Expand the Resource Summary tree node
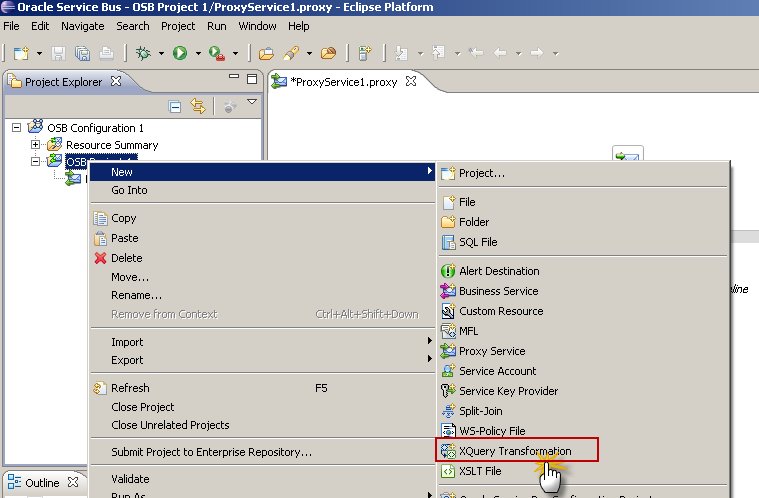The width and height of the screenshot is (759, 498). click(36, 145)
